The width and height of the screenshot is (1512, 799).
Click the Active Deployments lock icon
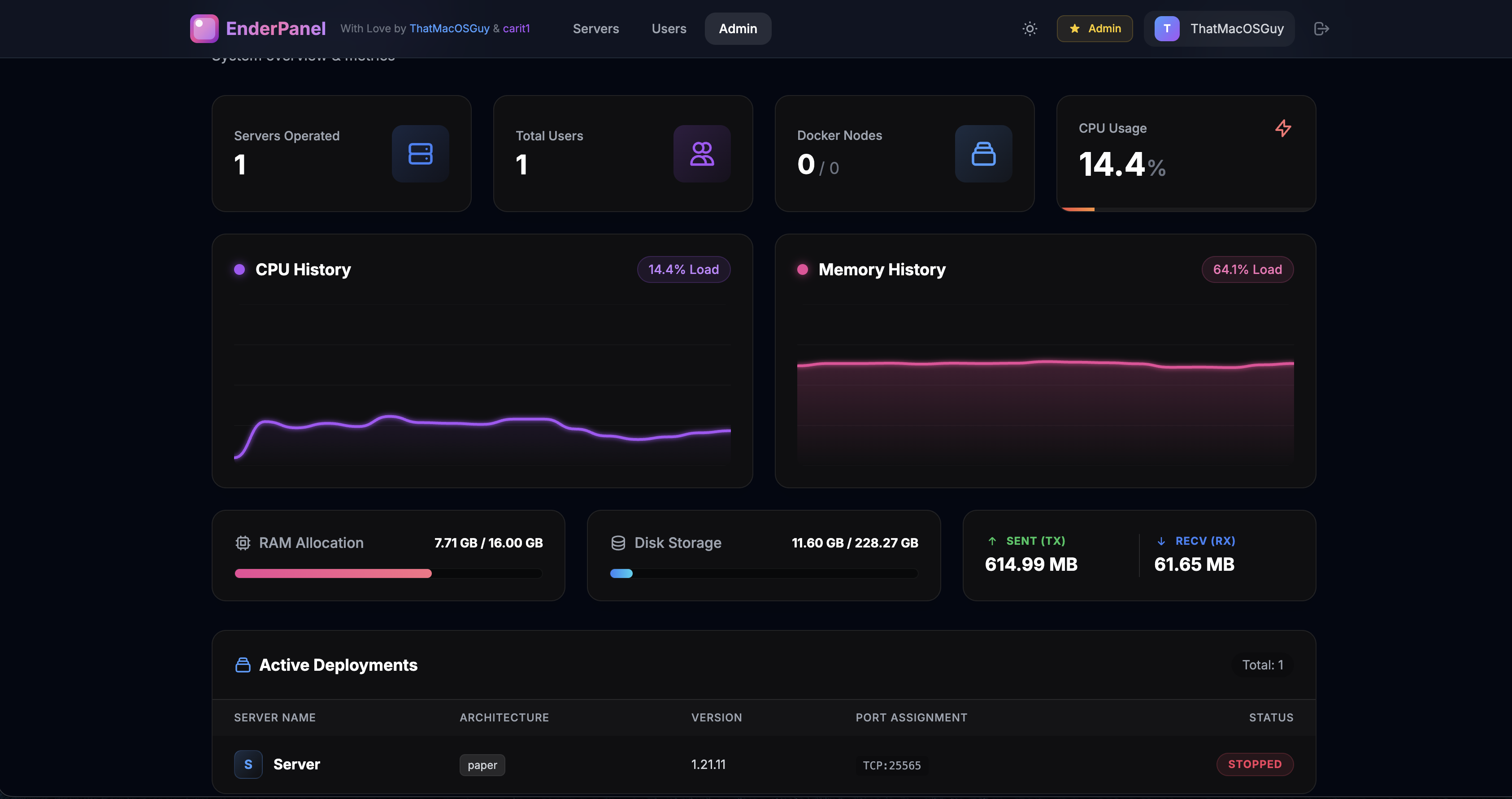click(x=243, y=664)
